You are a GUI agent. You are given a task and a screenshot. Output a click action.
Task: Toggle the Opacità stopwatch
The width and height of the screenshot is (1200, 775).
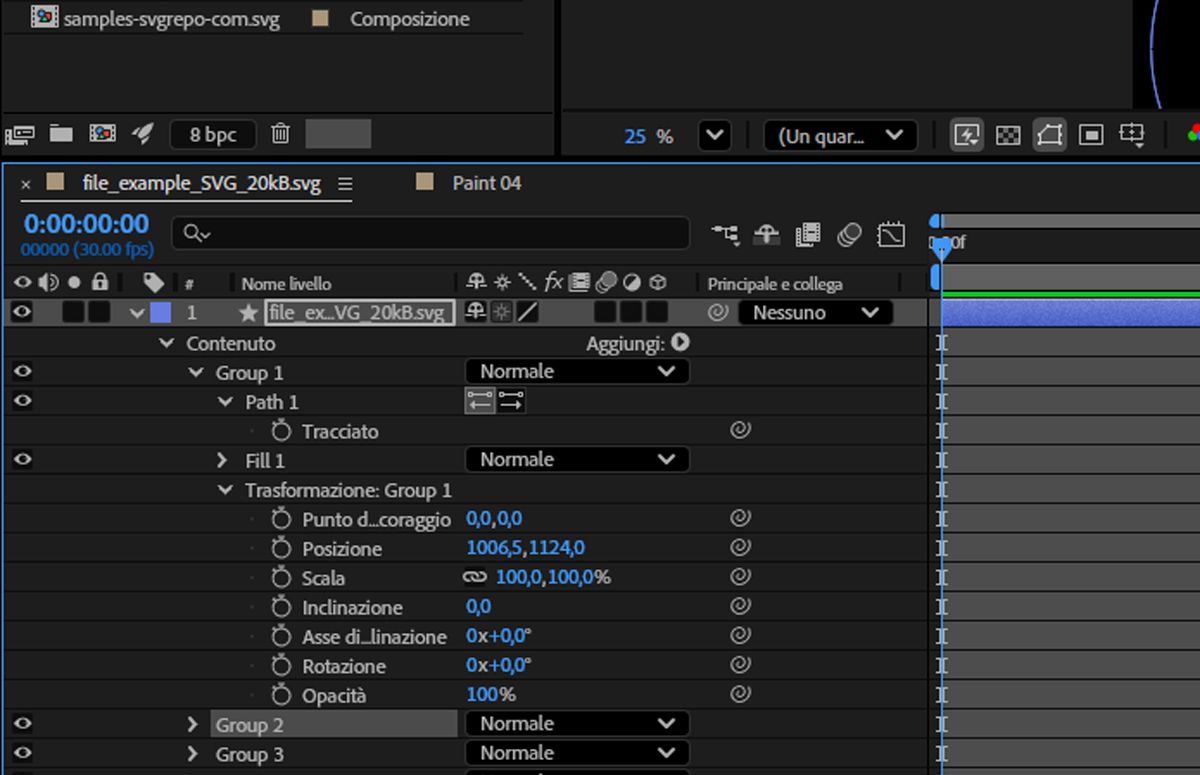[x=281, y=695]
